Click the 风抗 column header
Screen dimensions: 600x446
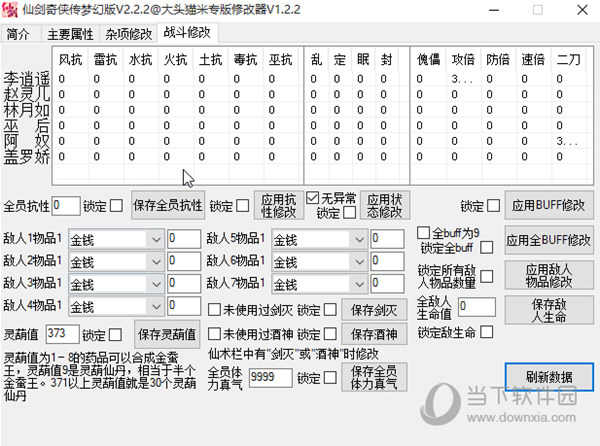pyautogui.click(x=71, y=59)
